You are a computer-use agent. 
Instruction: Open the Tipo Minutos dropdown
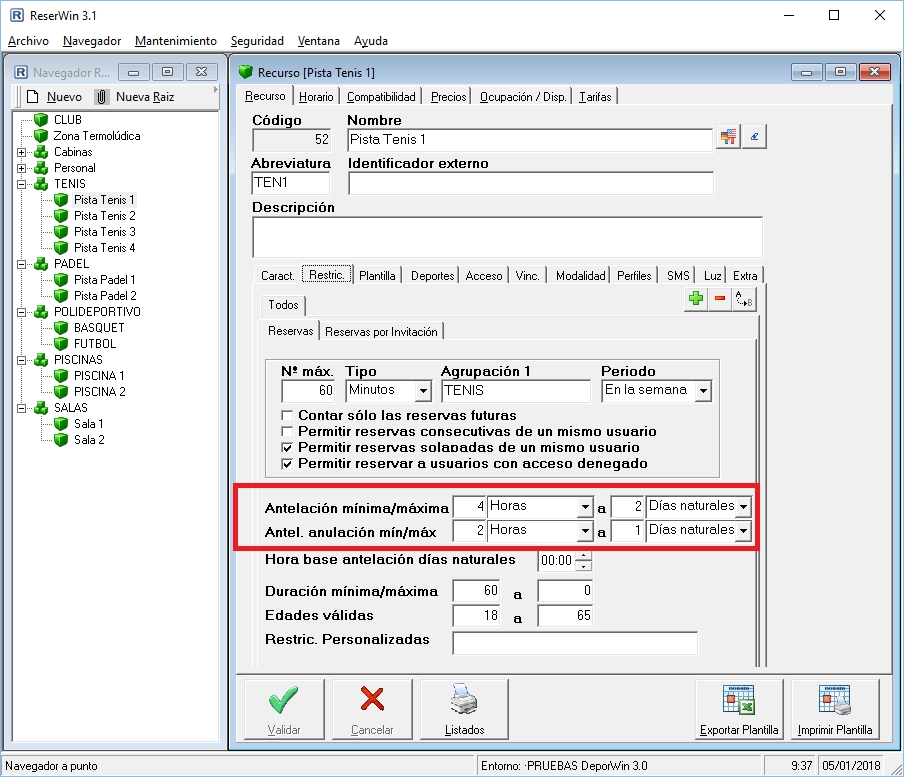[x=423, y=391]
